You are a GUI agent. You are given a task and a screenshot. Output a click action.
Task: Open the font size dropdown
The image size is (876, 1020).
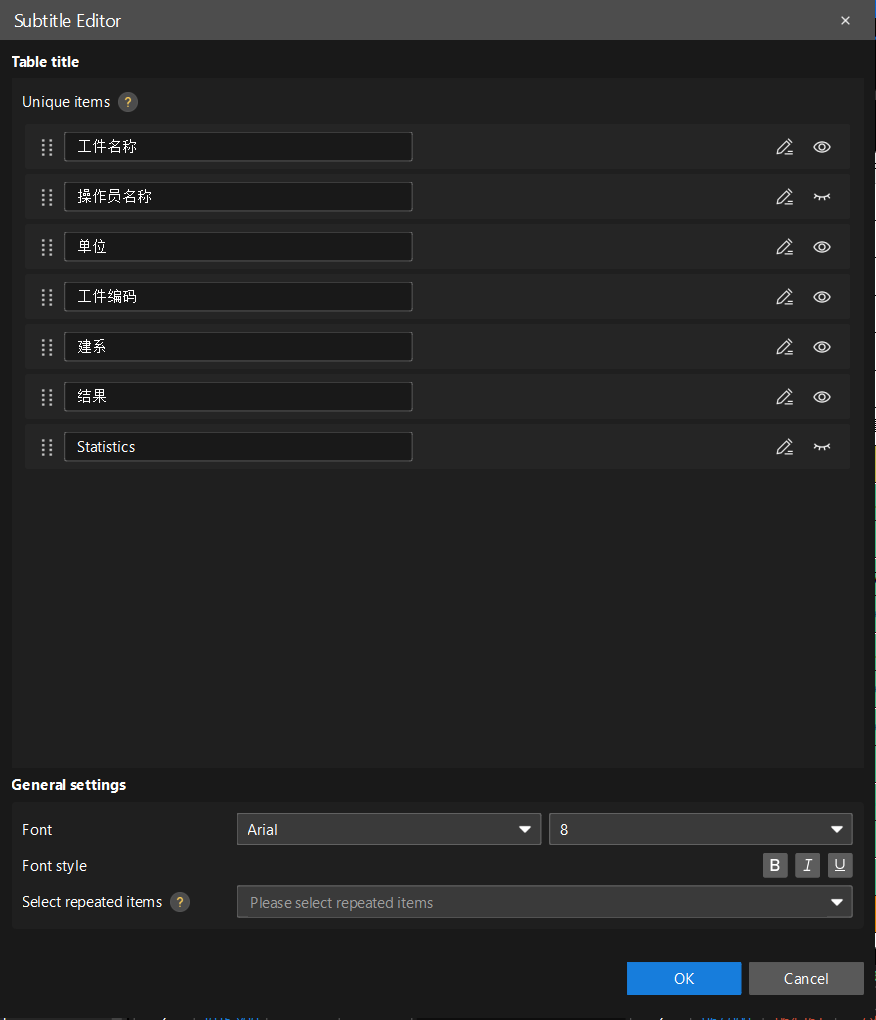837,828
